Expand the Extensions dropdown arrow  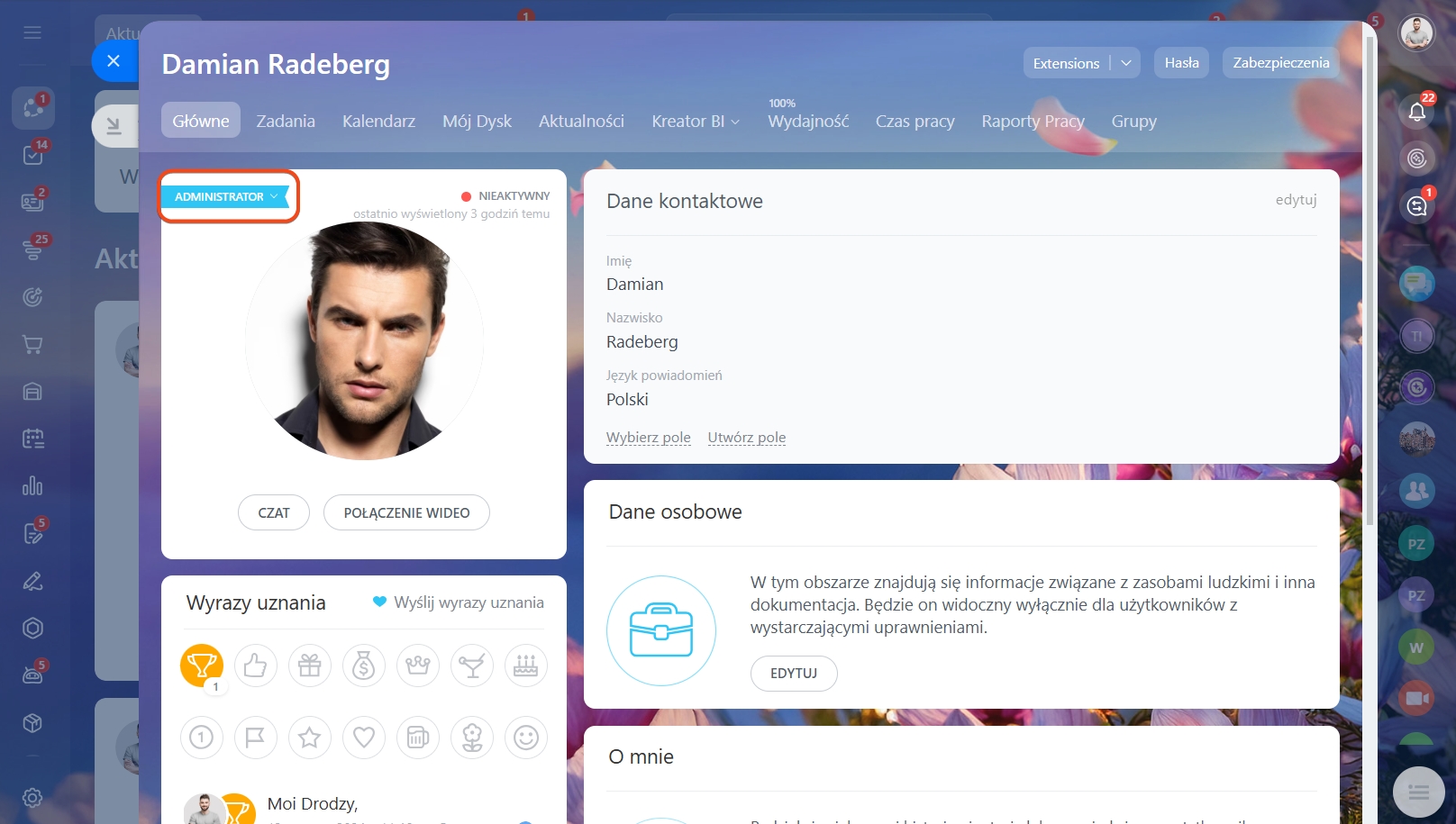(1126, 63)
